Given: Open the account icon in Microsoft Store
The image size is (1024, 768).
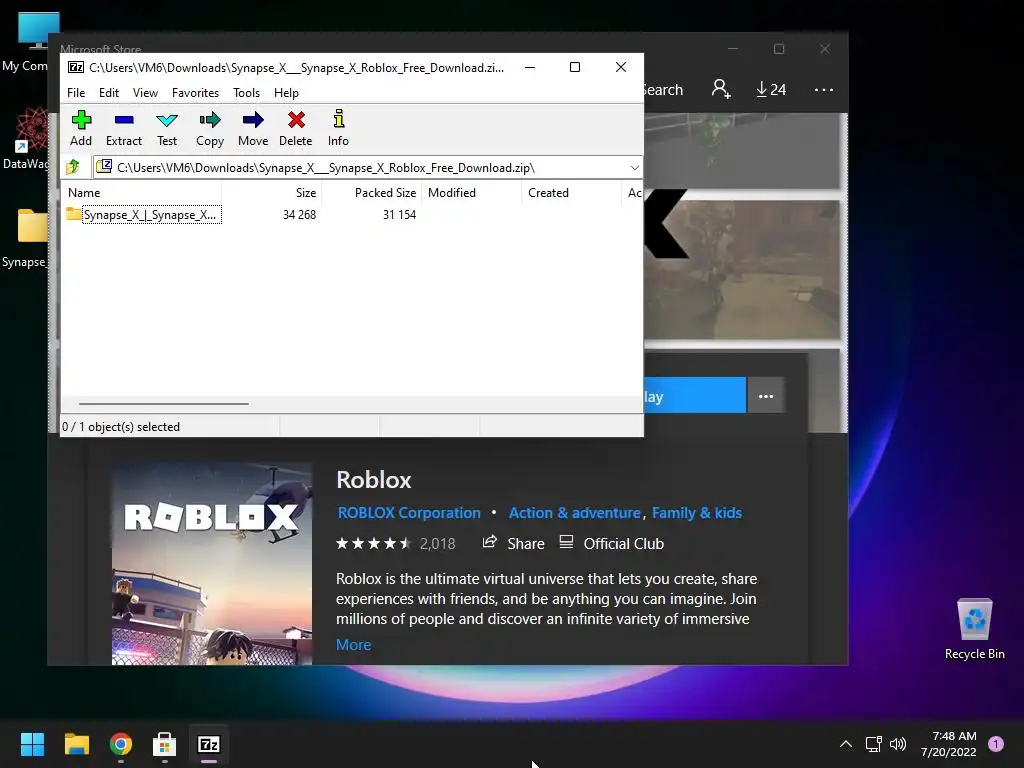Looking at the screenshot, I should pos(721,89).
